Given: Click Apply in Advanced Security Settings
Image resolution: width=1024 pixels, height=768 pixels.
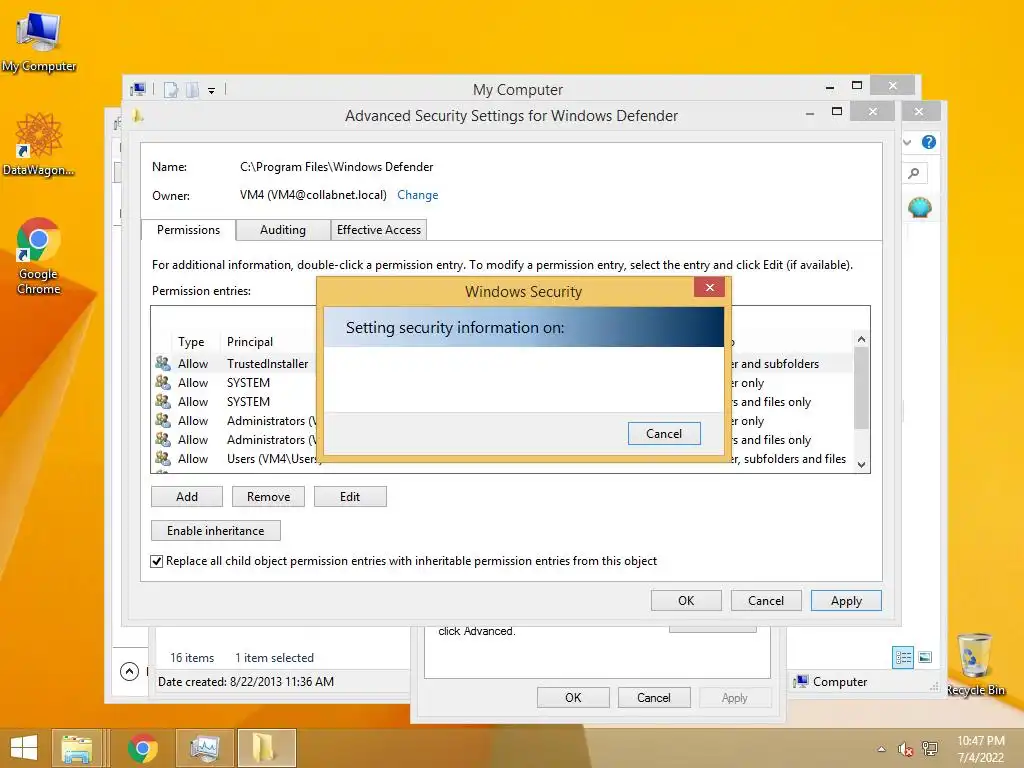Looking at the screenshot, I should pos(846,600).
